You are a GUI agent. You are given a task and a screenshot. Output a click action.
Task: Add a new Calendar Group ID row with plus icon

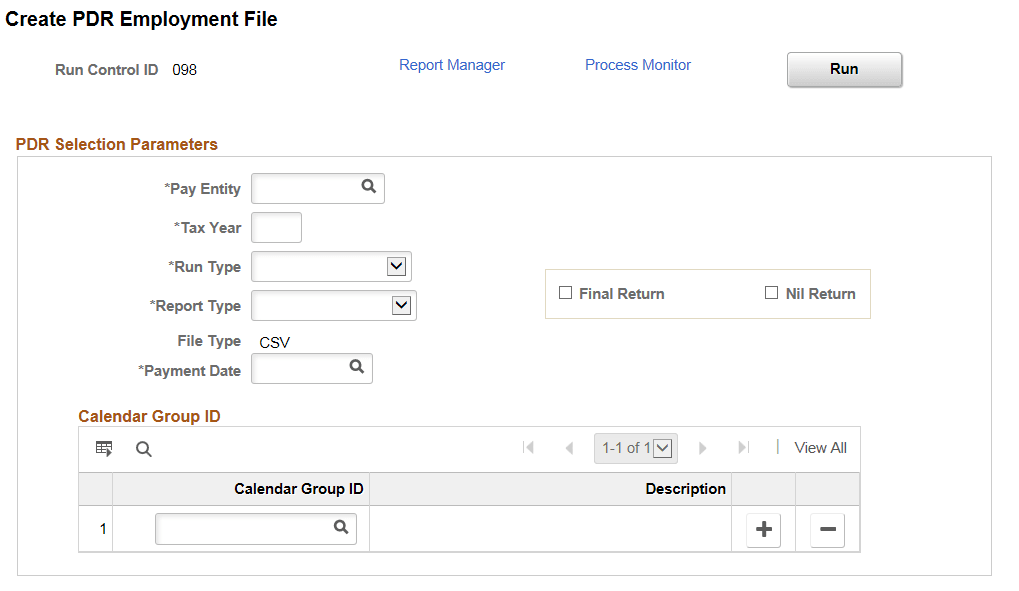[763, 529]
